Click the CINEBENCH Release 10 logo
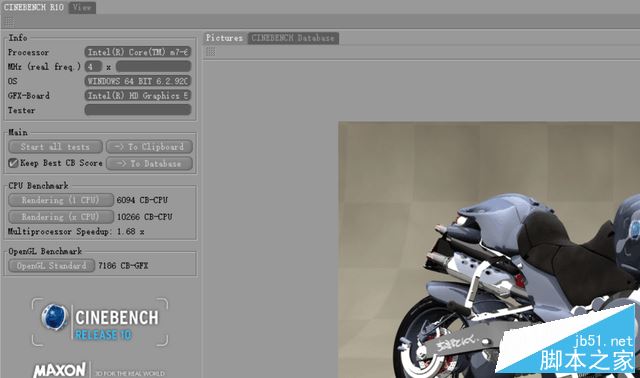The height and width of the screenshot is (378, 640). point(100,322)
